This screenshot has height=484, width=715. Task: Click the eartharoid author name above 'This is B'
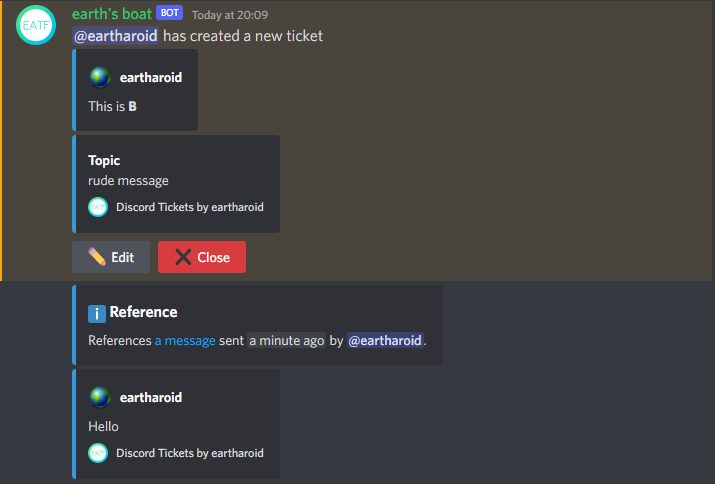tap(150, 77)
